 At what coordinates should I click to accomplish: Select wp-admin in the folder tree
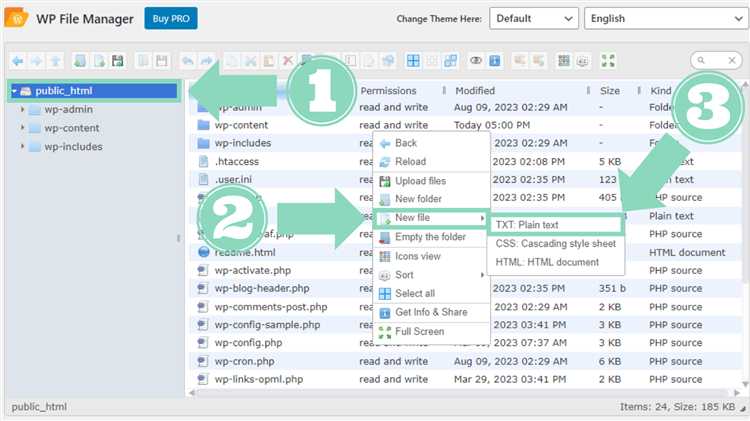coord(68,110)
